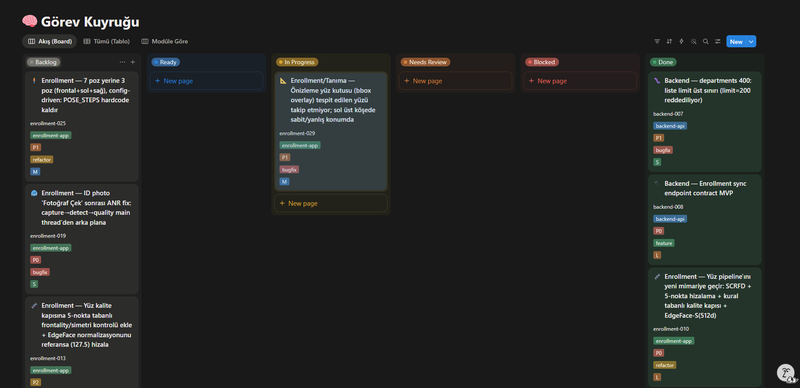Expand the dropdown arrow beside New

751,41
